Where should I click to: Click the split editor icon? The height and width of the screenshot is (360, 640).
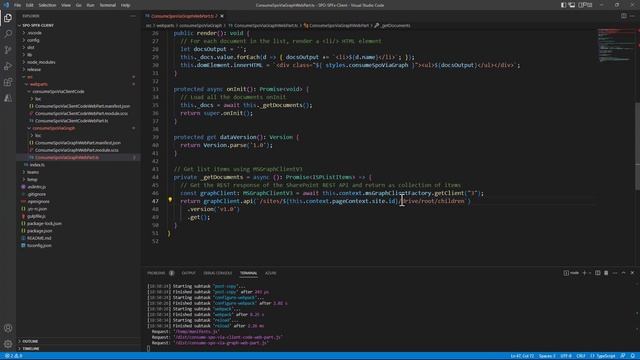pos(624,16)
